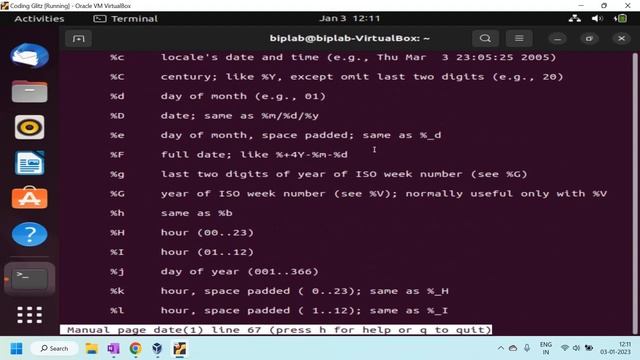The image size is (640, 360).
Task: Click the %h same as %b line
Action: [171, 213]
